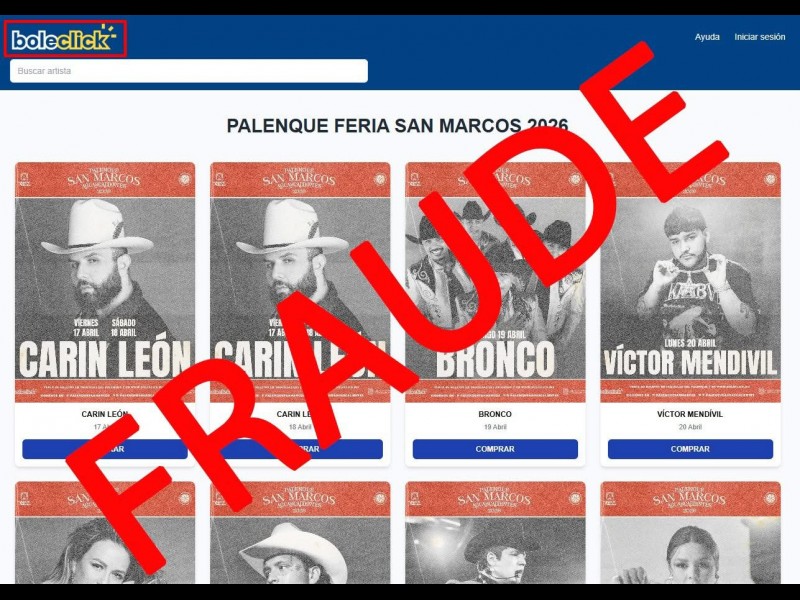Open the Víctor Mendívil poster image
Screen dimensions: 800x600
690,282
